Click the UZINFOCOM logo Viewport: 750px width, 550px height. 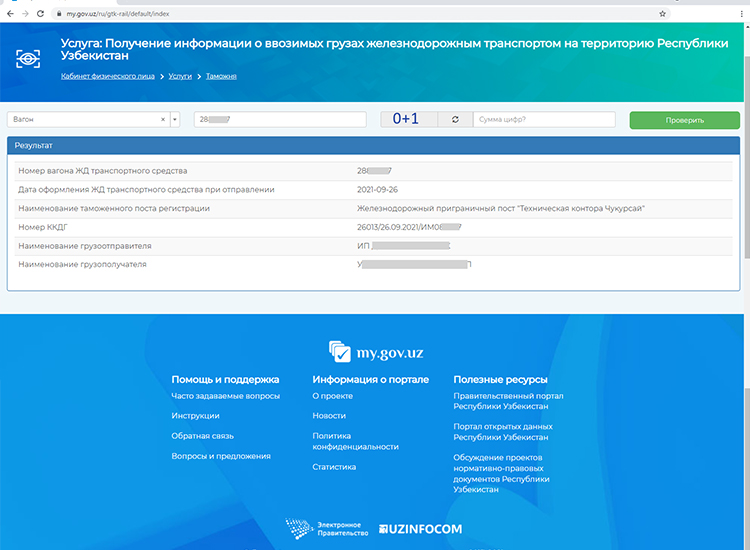click(421, 528)
